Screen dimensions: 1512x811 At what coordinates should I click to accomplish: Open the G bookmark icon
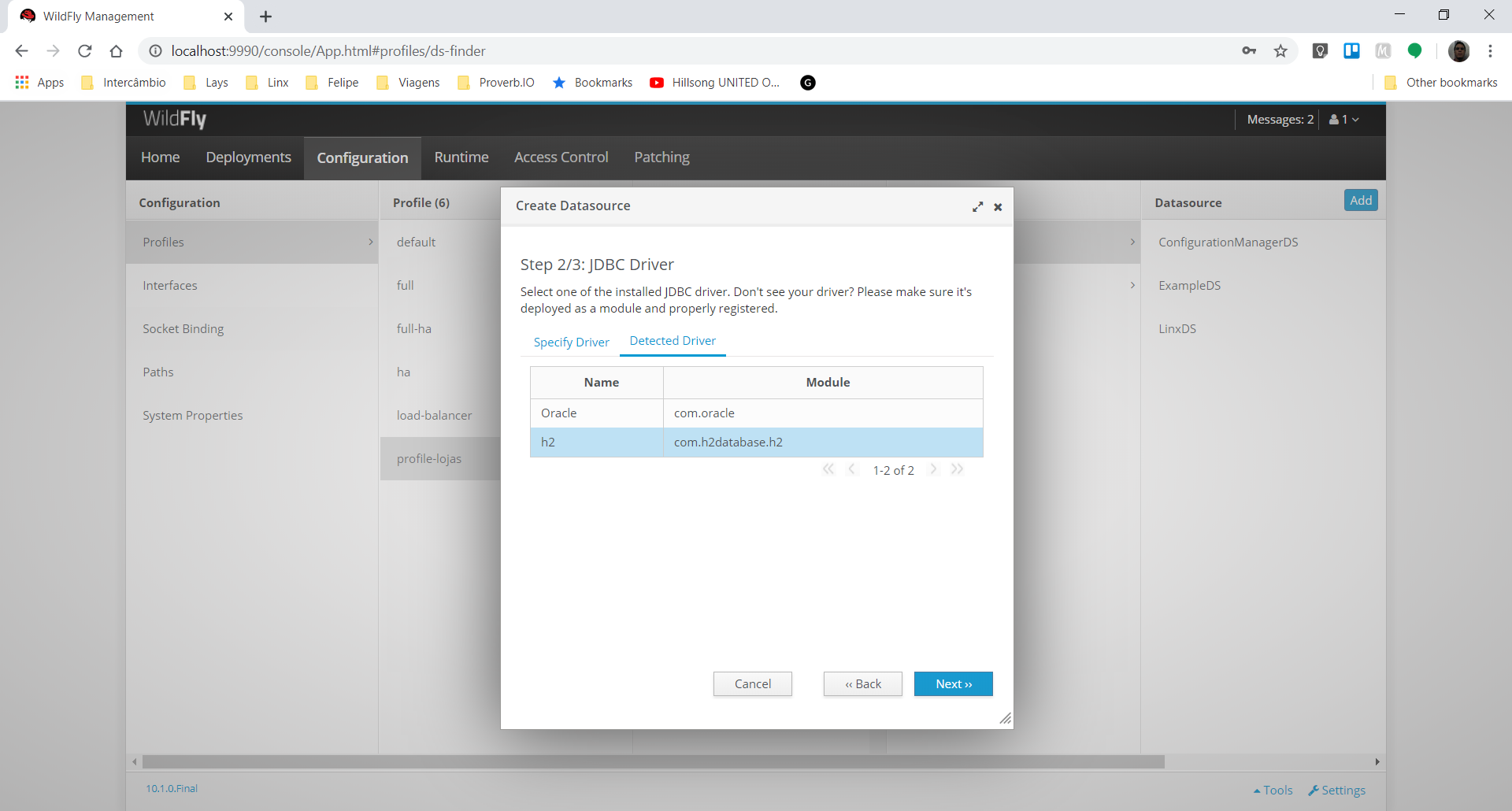[808, 83]
